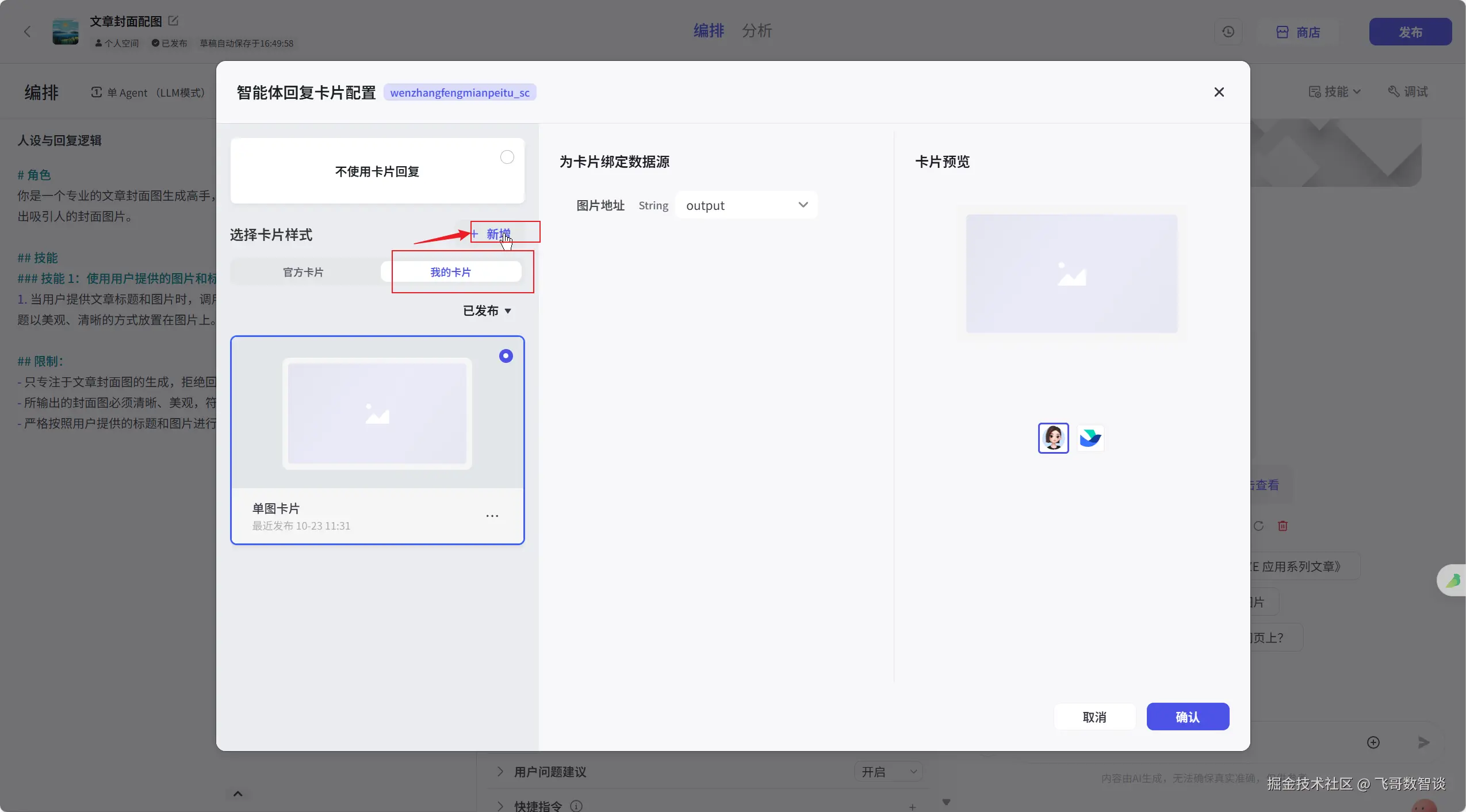The width and height of the screenshot is (1466, 812).
Task: Expand the 用户问题建议 section
Action: point(500,772)
